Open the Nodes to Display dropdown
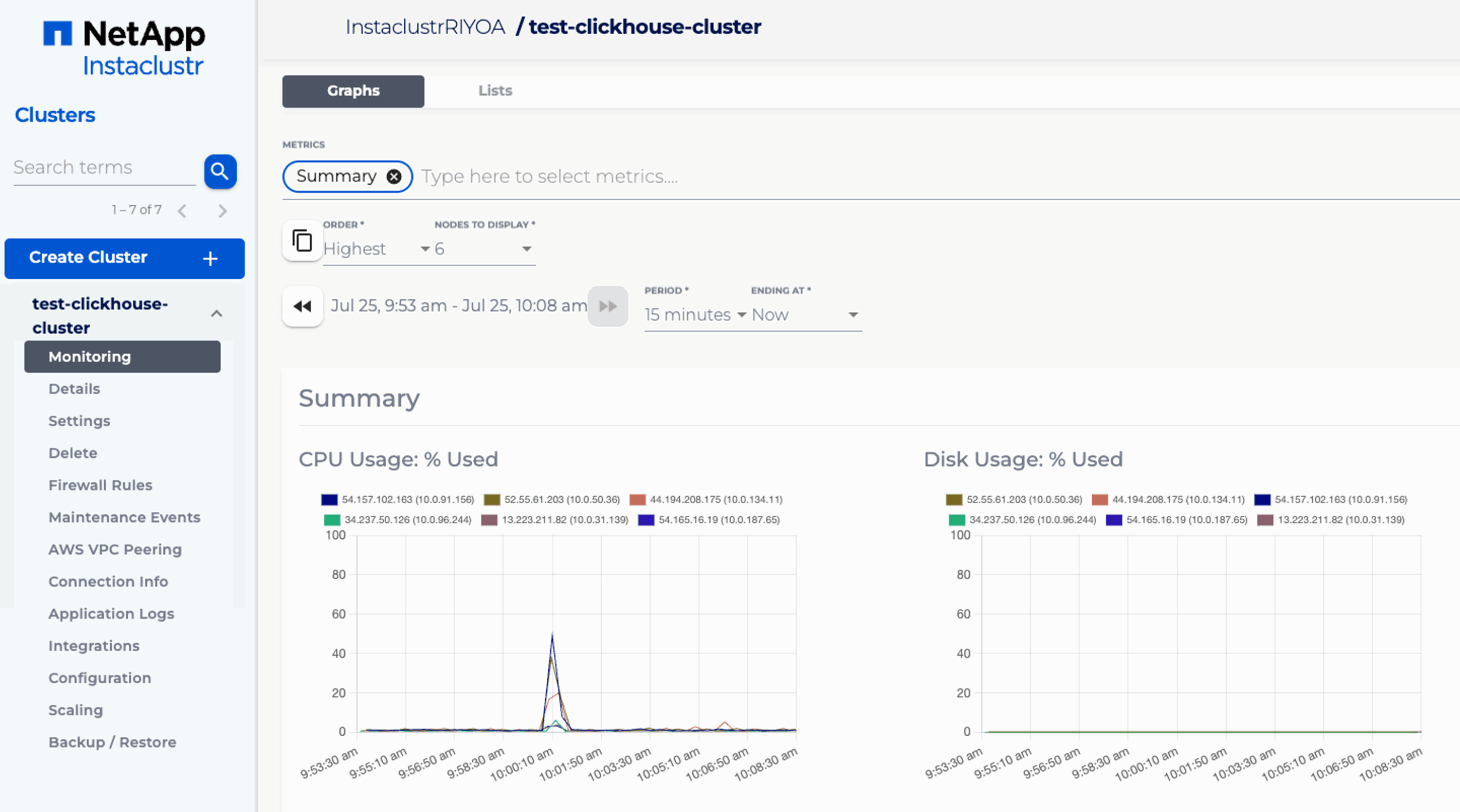 point(484,249)
